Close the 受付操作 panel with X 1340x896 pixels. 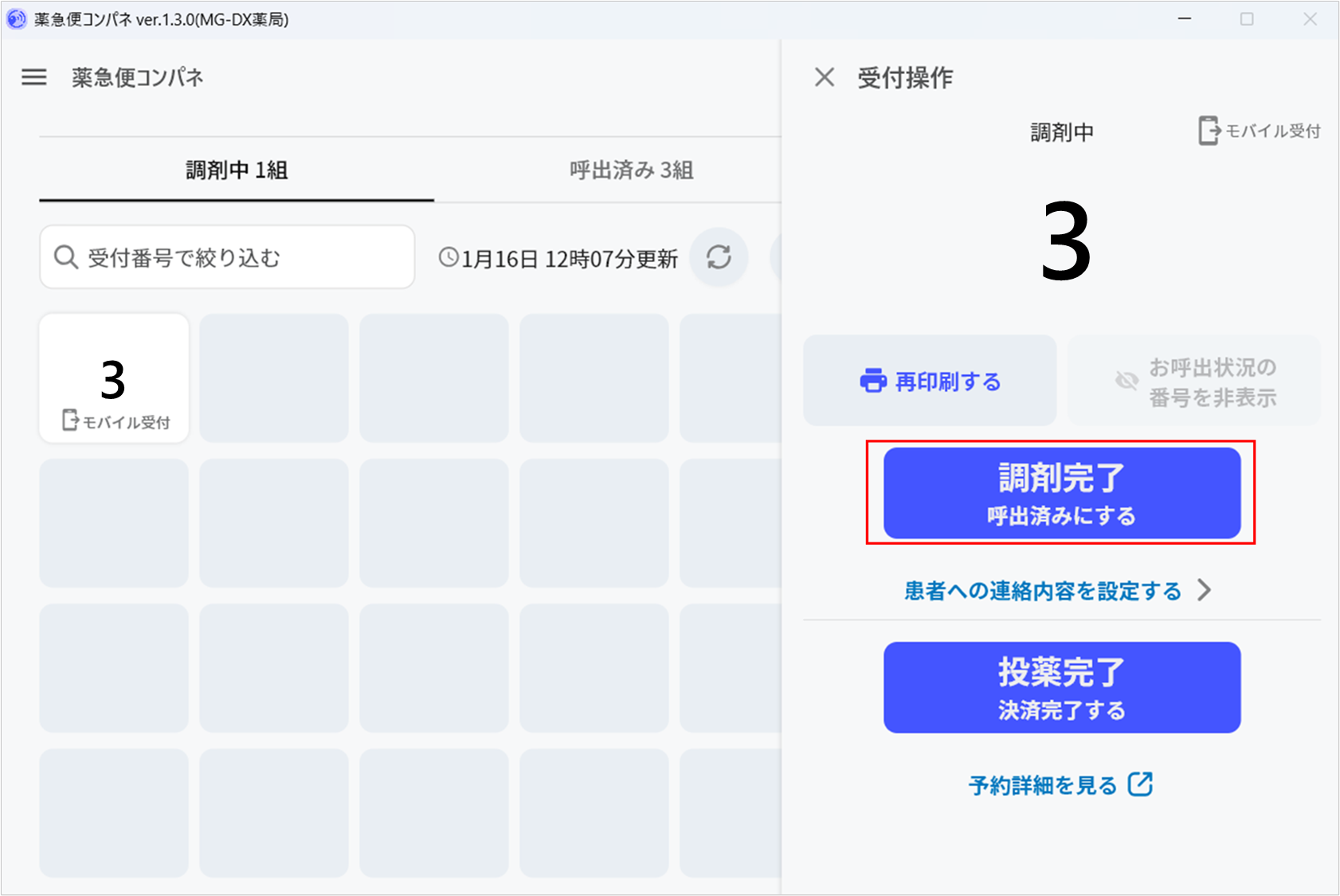[825, 77]
